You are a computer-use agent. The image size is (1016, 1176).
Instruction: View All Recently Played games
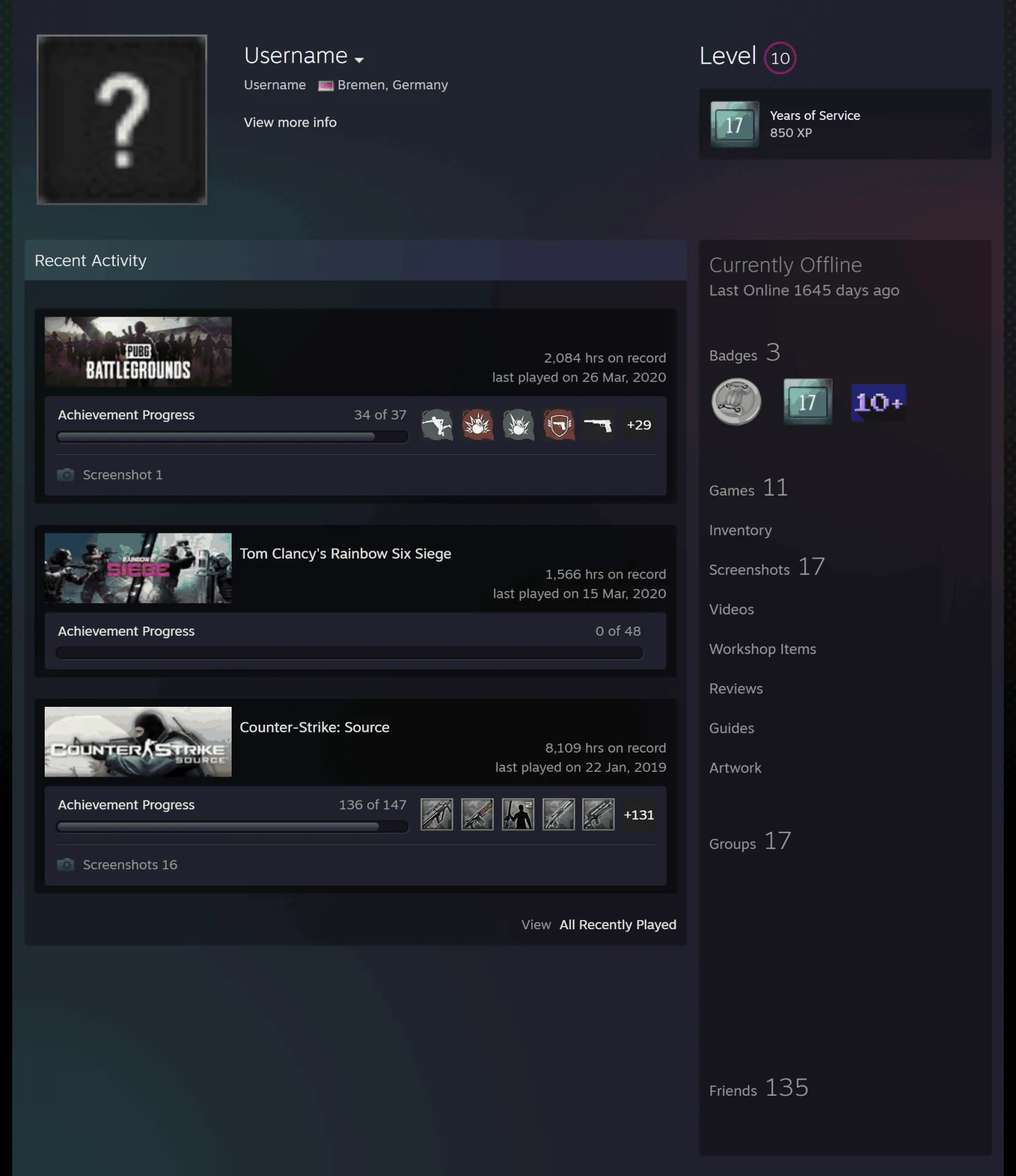click(618, 925)
